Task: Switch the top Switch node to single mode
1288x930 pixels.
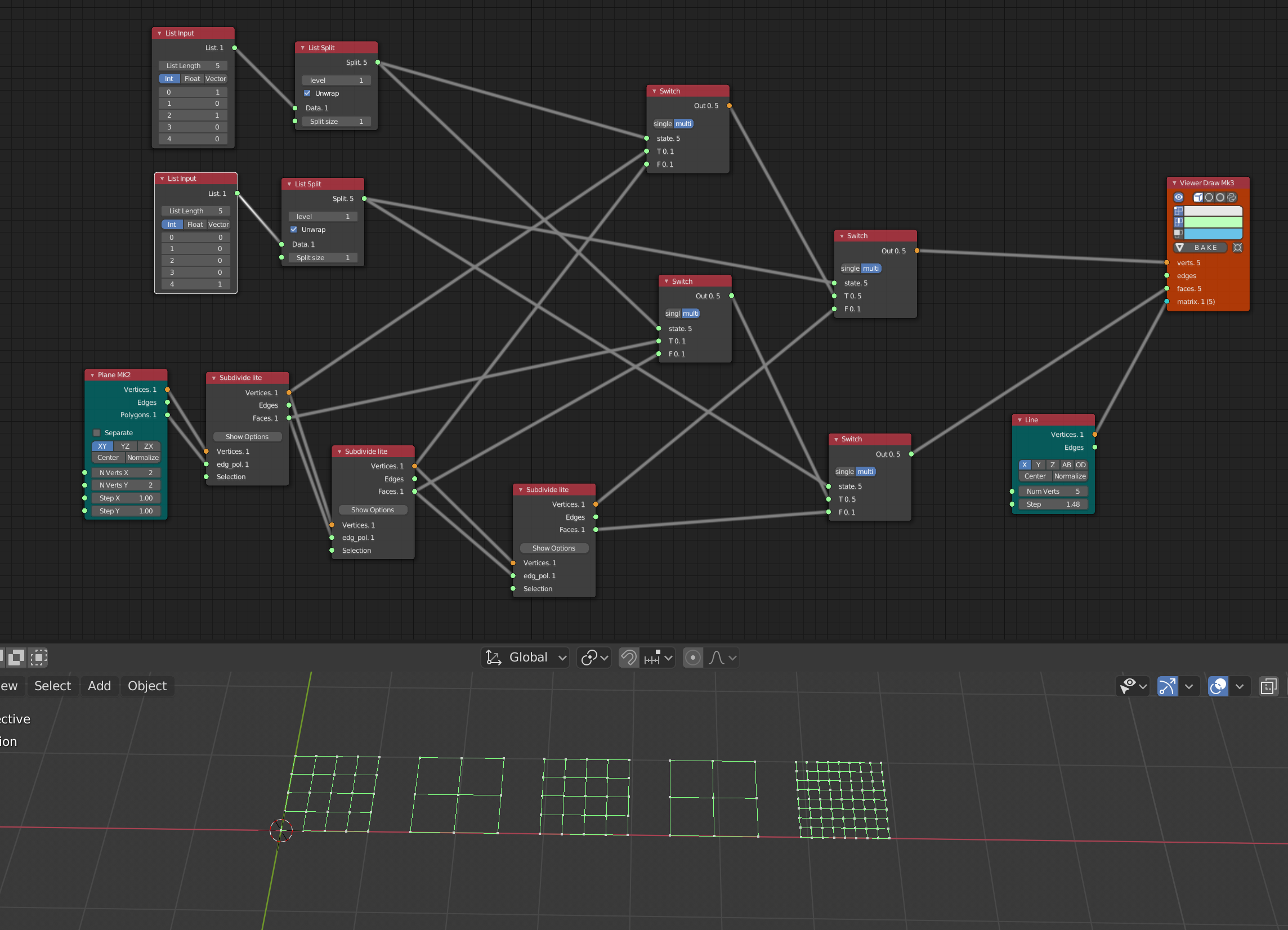Action: click(x=662, y=124)
